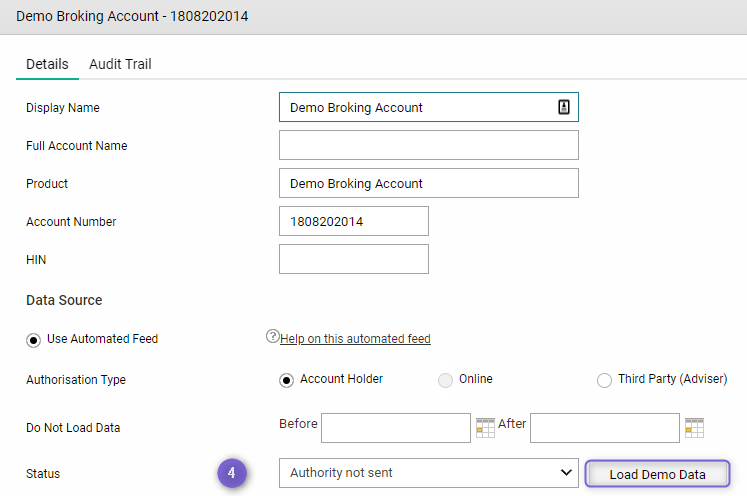The image size is (747, 496).
Task: Expand the Status dropdown
Action: [429, 473]
